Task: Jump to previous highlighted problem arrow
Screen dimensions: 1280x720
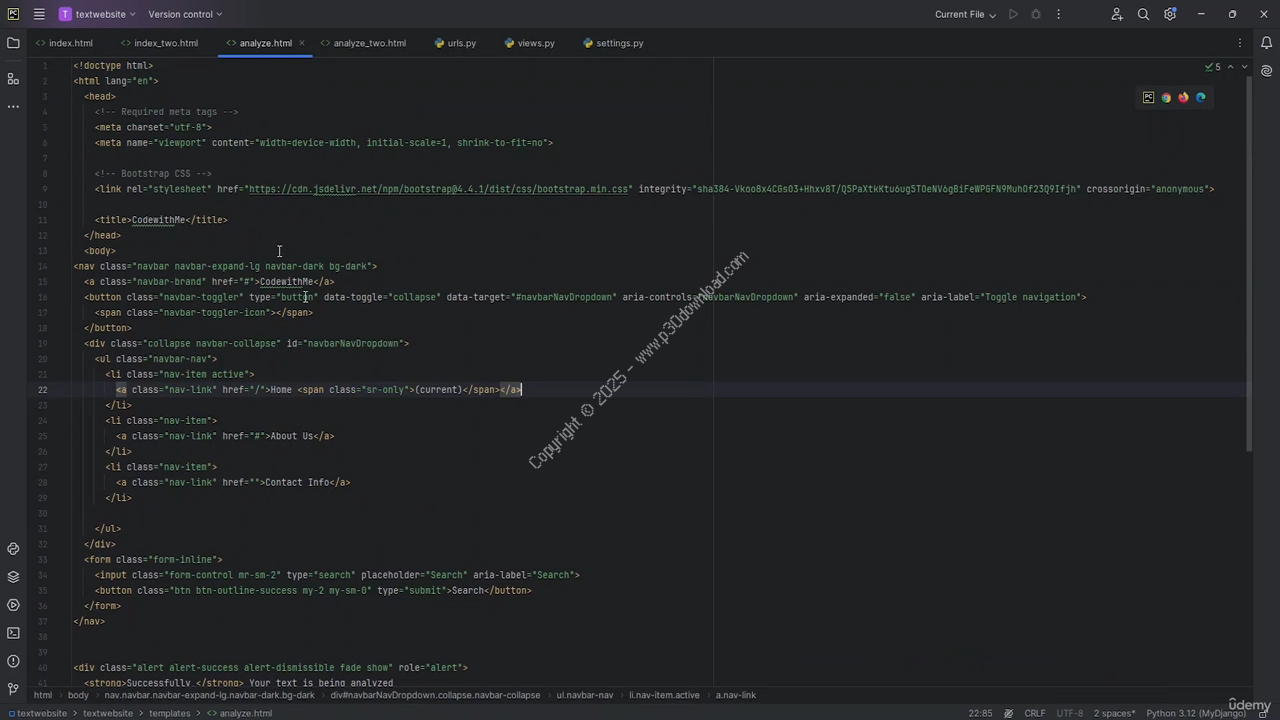Action: point(1231,67)
